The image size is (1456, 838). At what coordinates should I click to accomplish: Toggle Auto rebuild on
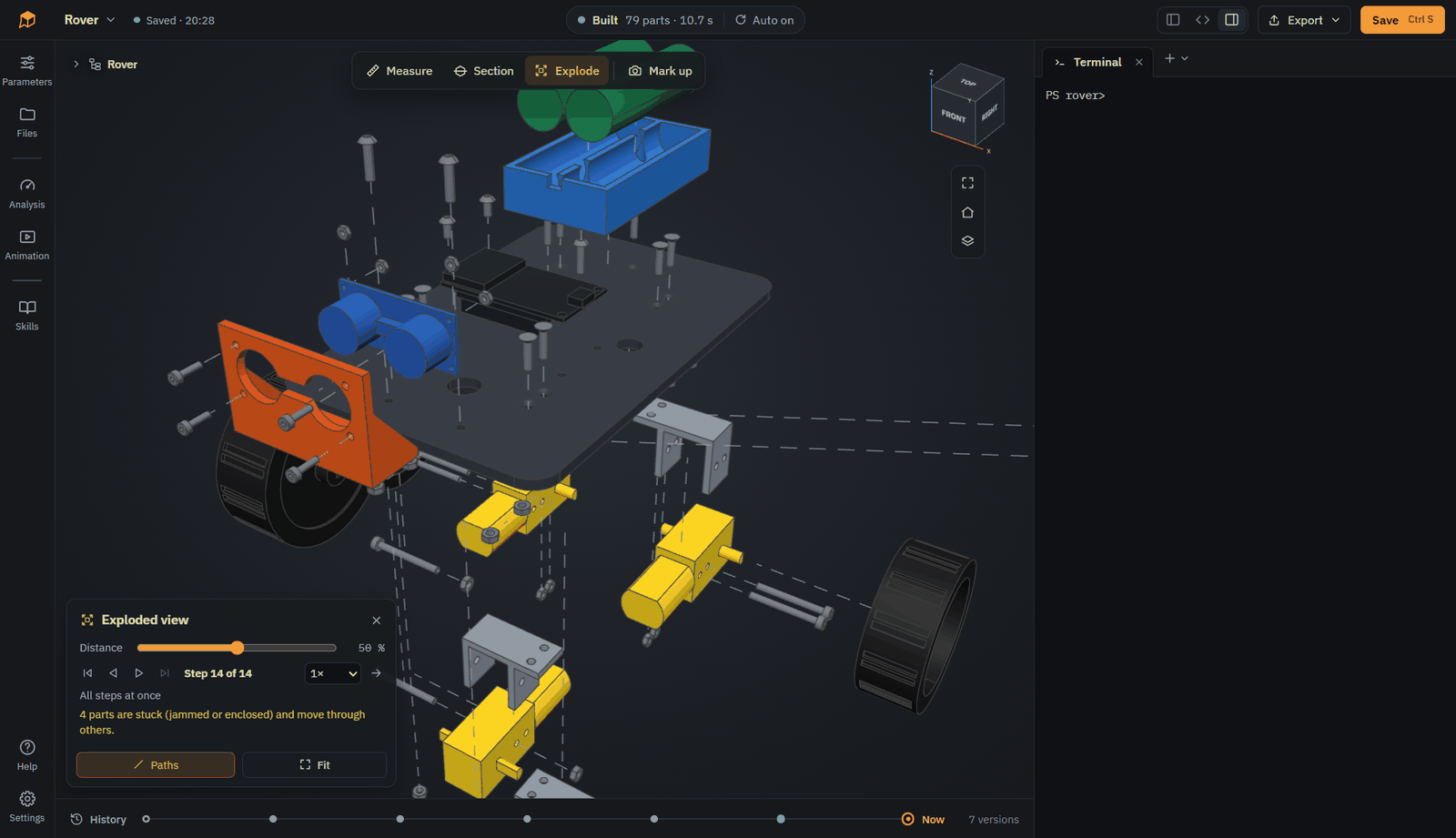tap(764, 20)
